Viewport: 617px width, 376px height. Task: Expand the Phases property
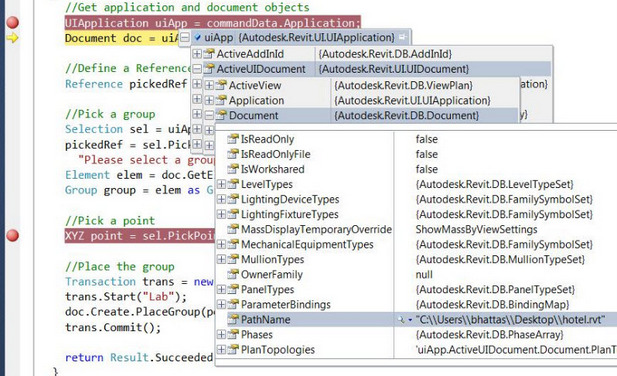point(221,334)
